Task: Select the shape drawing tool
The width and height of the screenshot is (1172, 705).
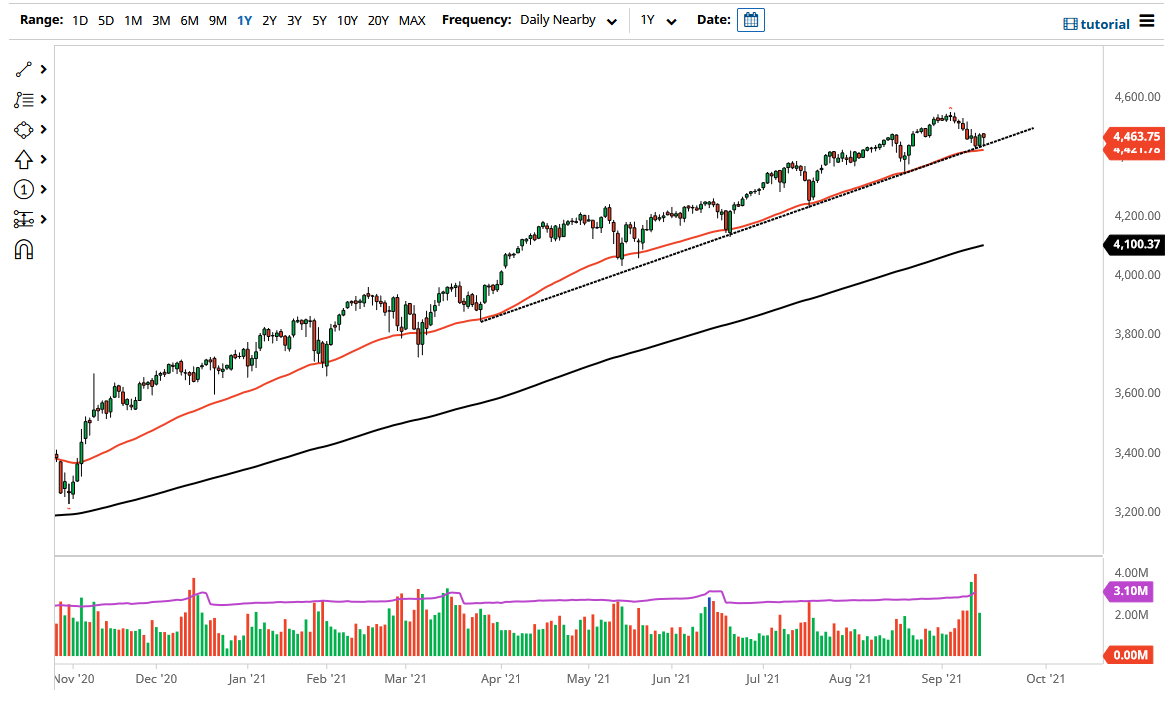Action: click(22, 129)
